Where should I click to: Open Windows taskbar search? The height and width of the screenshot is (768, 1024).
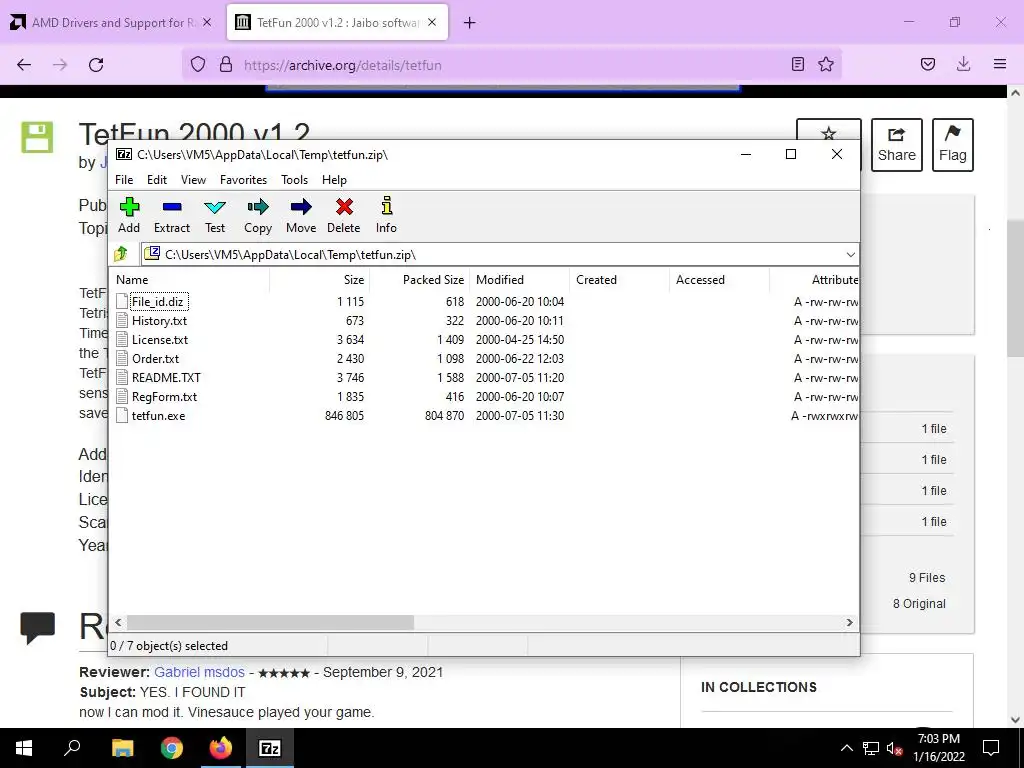tap(72, 748)
